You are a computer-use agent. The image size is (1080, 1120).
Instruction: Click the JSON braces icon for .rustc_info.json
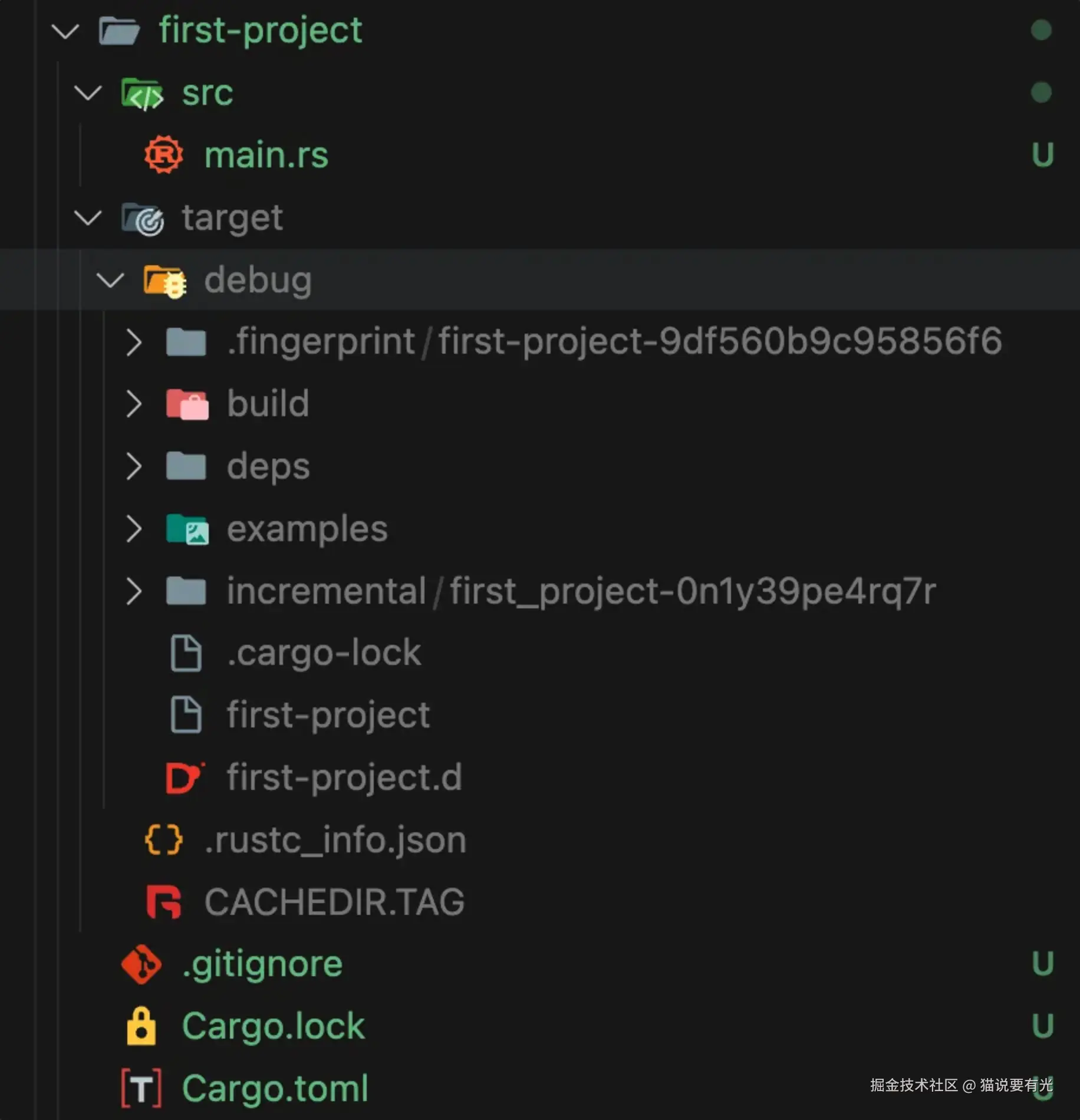(x=163, y=839)
